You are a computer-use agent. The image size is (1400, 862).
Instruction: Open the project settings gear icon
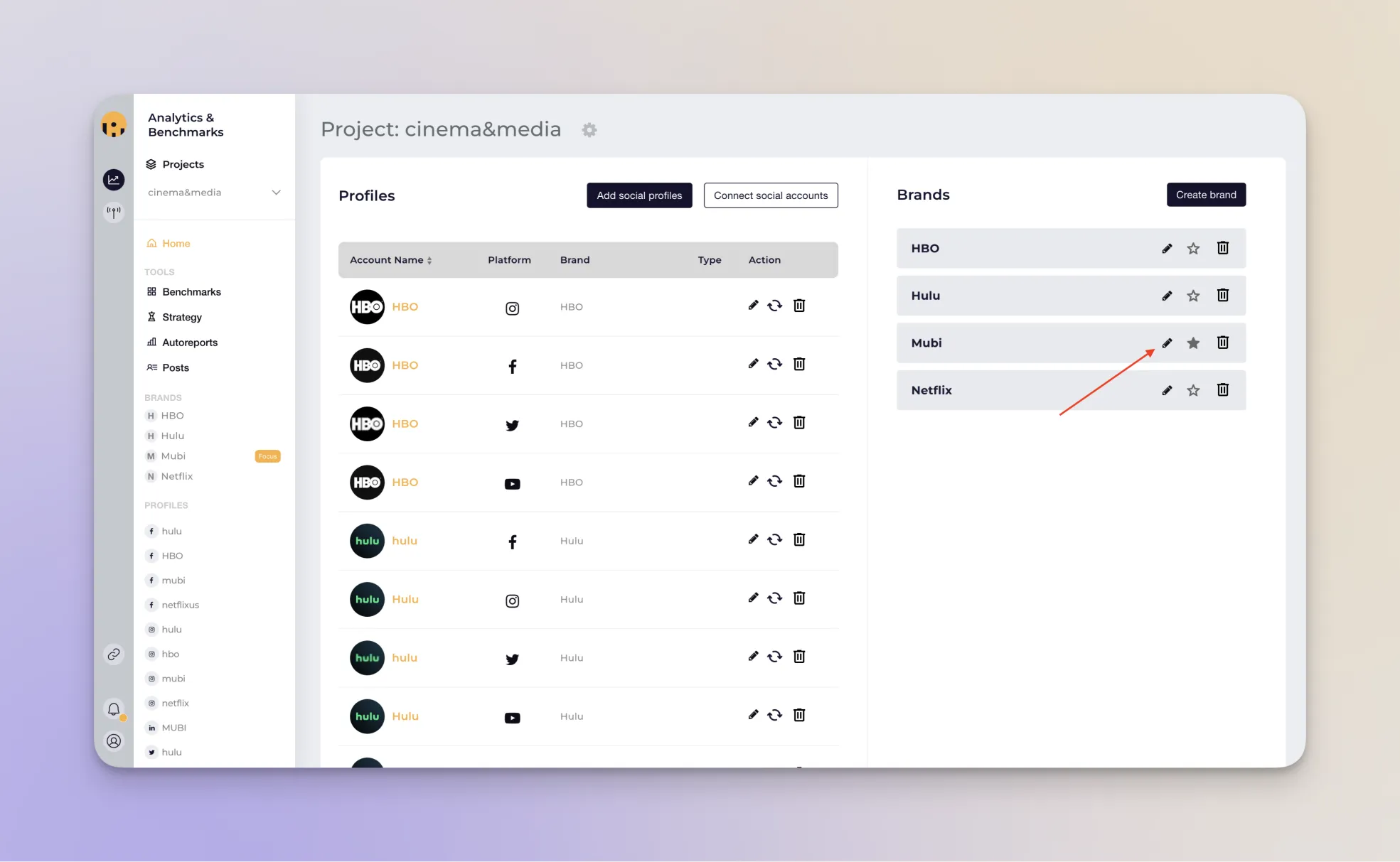pyautogui.click(x=589, y=130)
